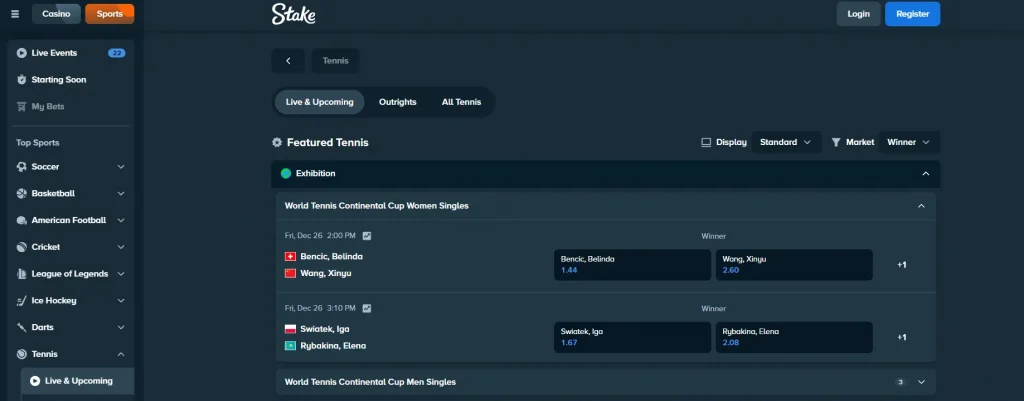Click the Tennis breadcrumb button
The width and height of the screenshot is (1024, 401).
[336, 61]
